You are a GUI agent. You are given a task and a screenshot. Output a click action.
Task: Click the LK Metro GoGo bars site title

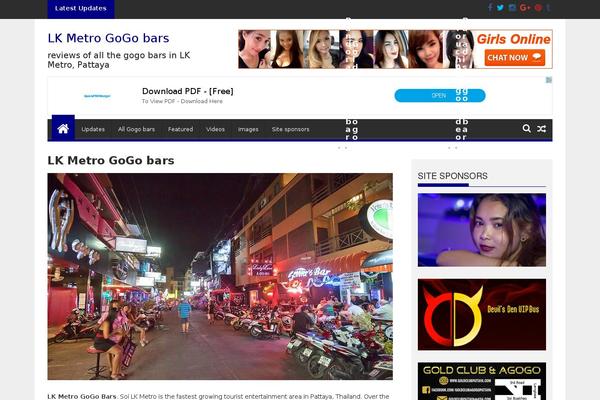(x=108, y=38)
